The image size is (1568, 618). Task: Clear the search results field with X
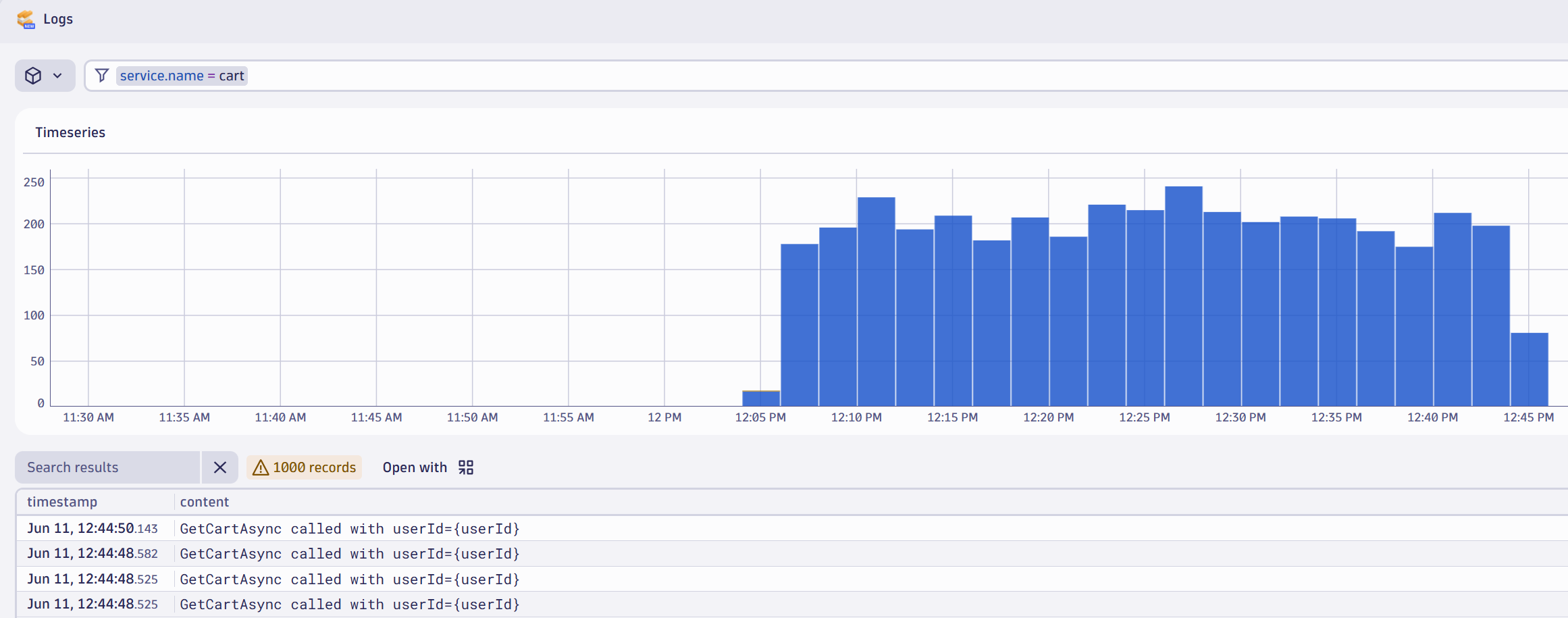coord(220,467)
